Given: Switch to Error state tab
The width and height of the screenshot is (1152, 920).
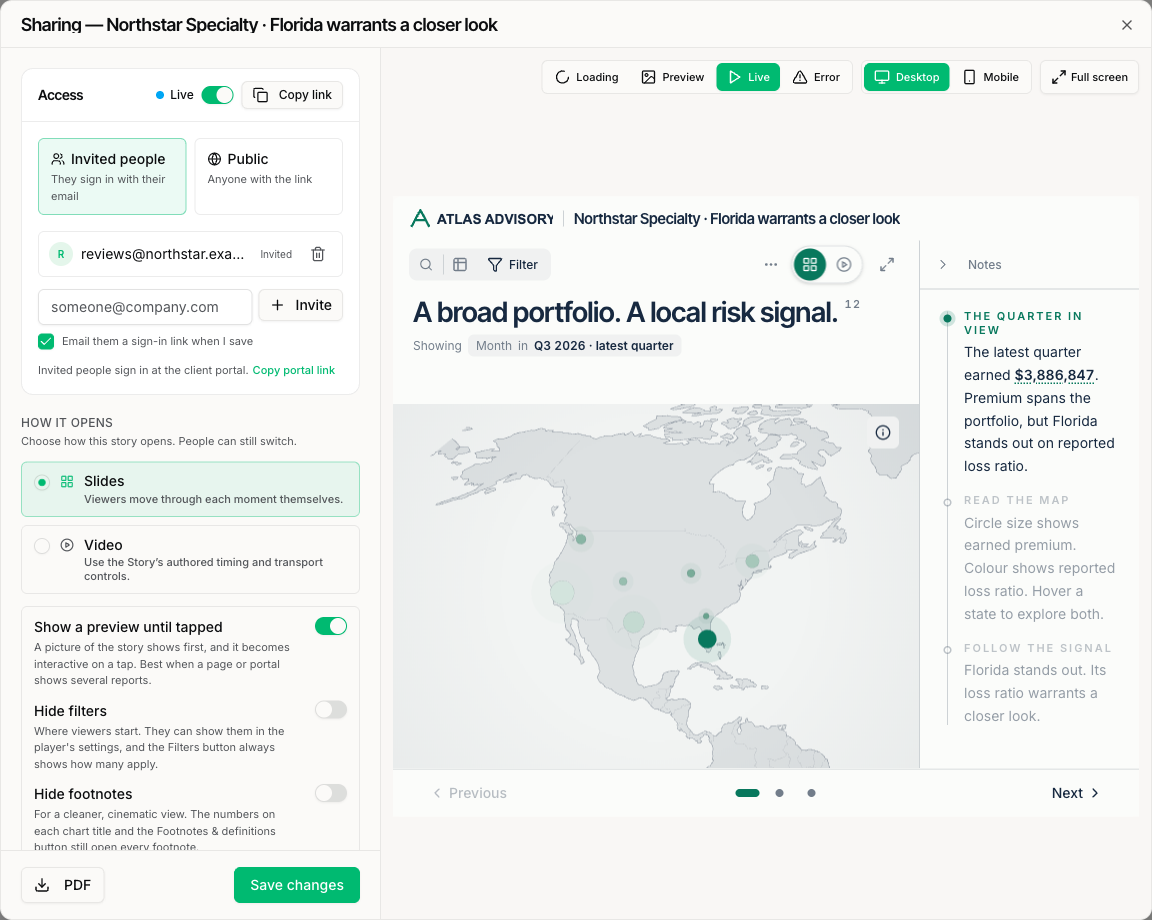Looking at the screenshot, I should pyautogui.click(x=816, y=77).
